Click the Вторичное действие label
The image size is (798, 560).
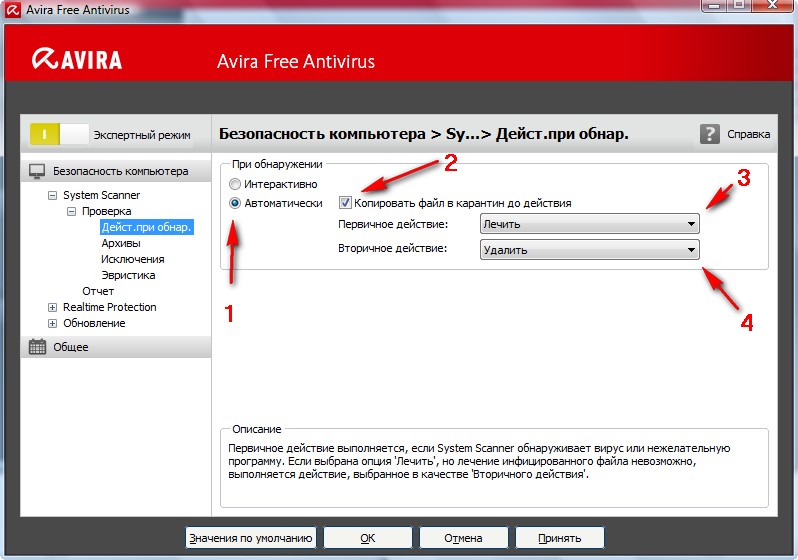[x=392, y=248]
